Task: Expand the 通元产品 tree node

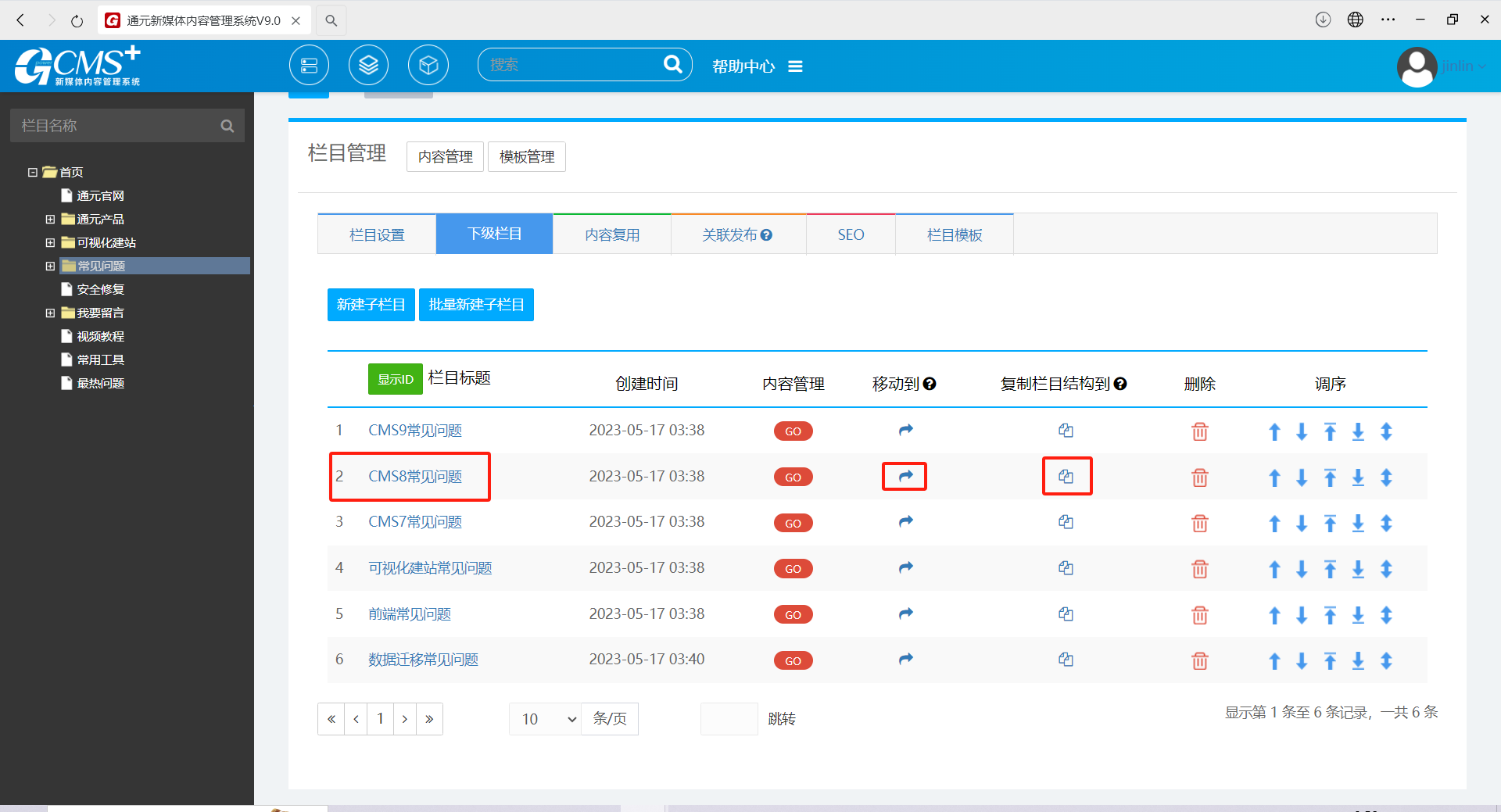Action: 50,220
